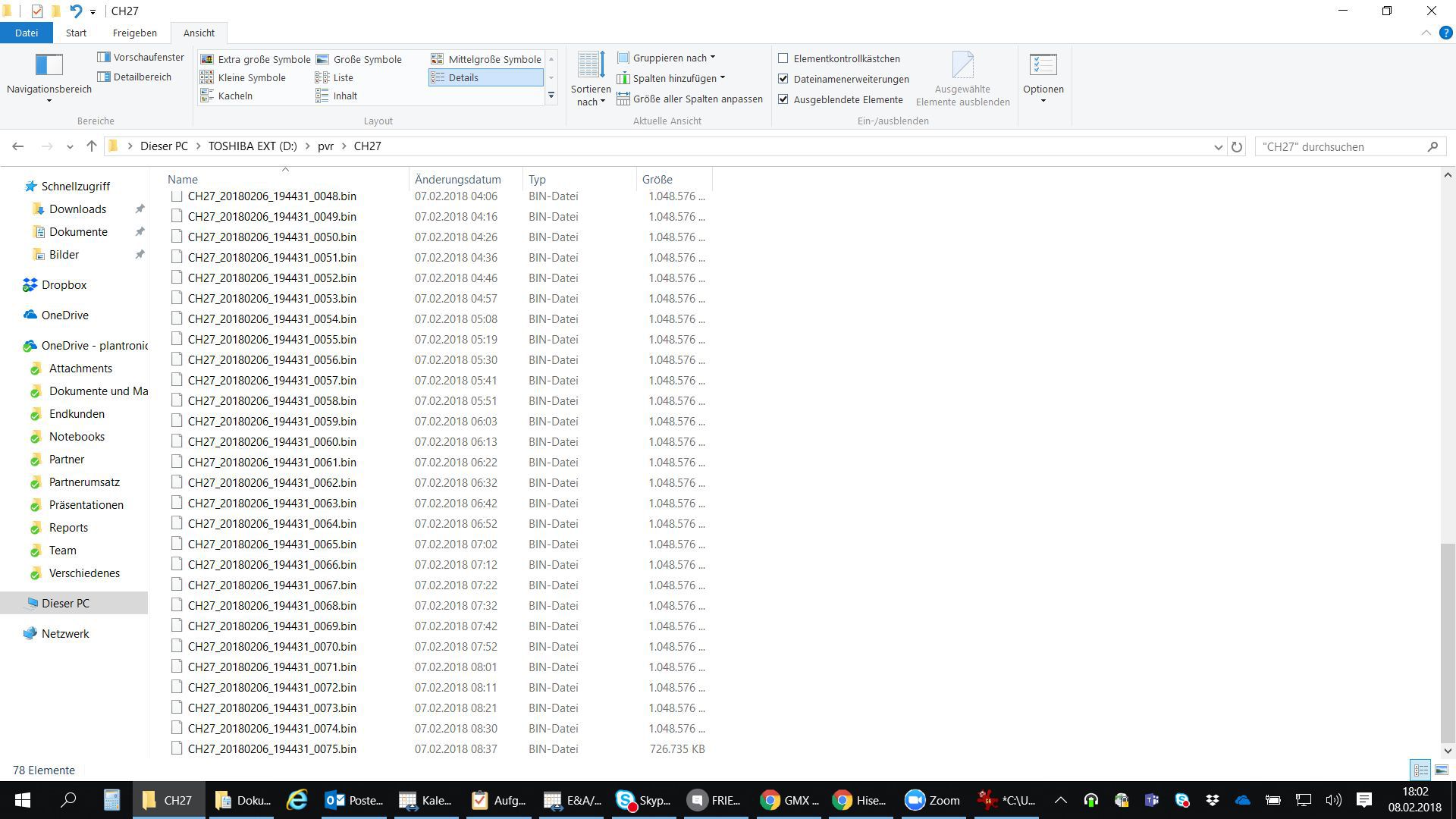The height and width of the screenshot is (819, 1456).
Task: Sort by the Größe column header
Action: tap(674, 180)
